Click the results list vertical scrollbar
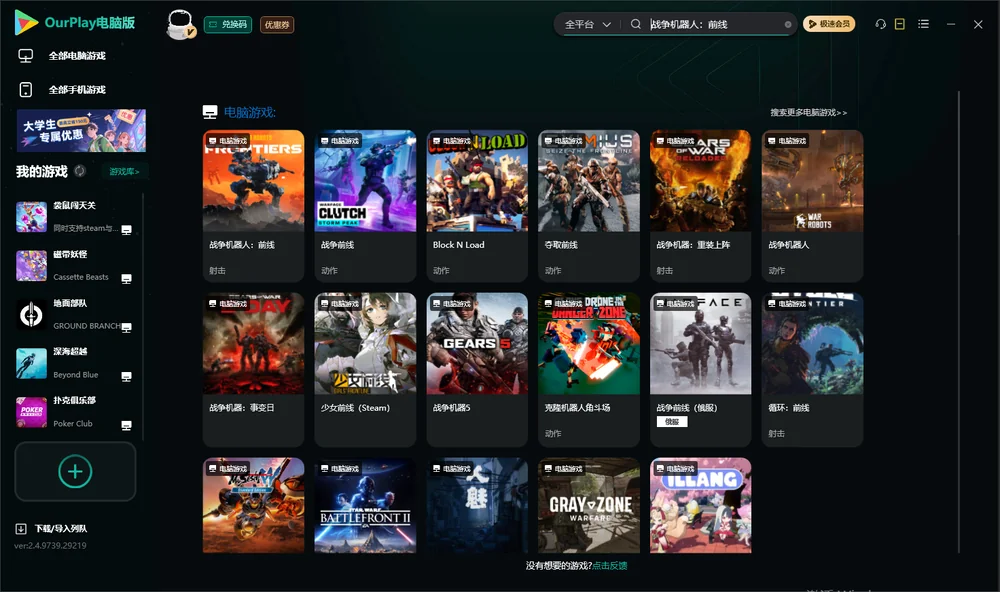1000x592 pixels. pos(959,322)
